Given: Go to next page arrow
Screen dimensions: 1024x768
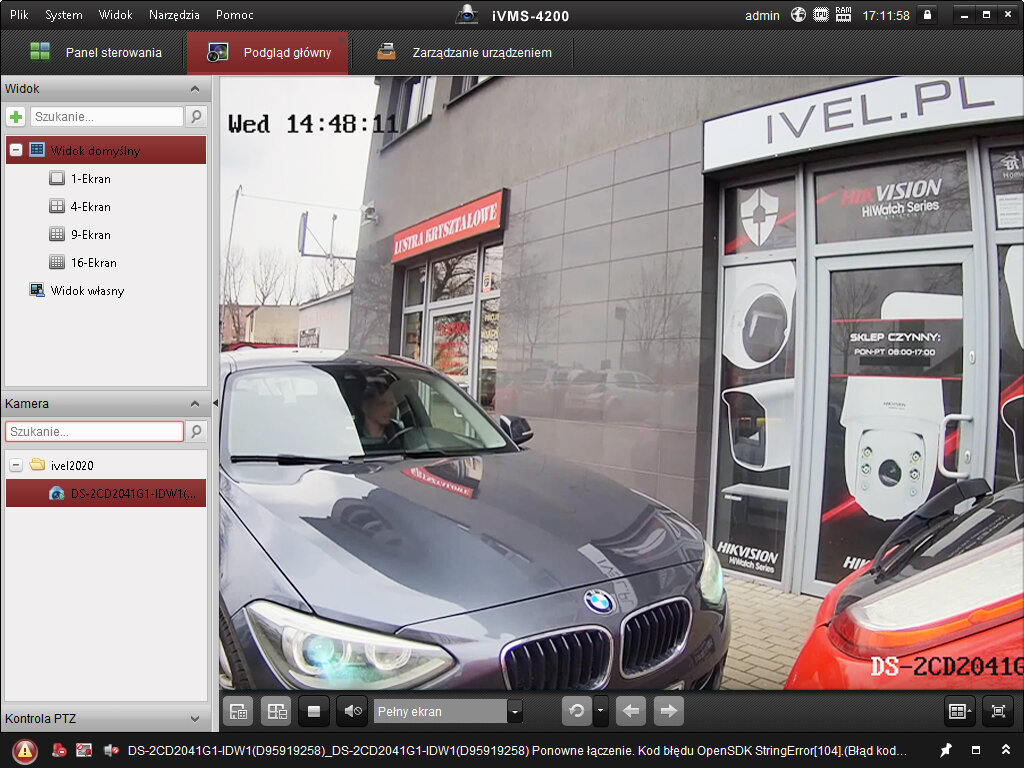Looking at the screenshot, I should (668, 711).
